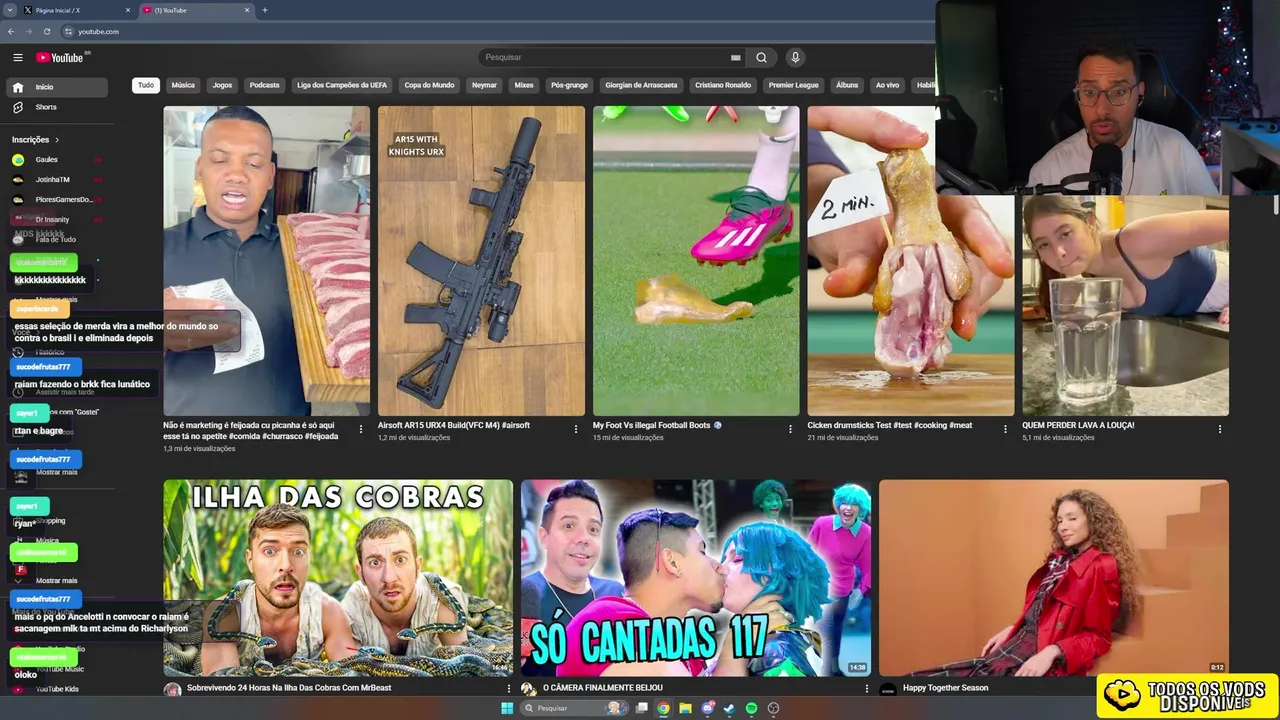This screenshot has width=1280, height=720.
Task: Open the Ilha das Cobras video thumbnail
Action: click(338, 578)
